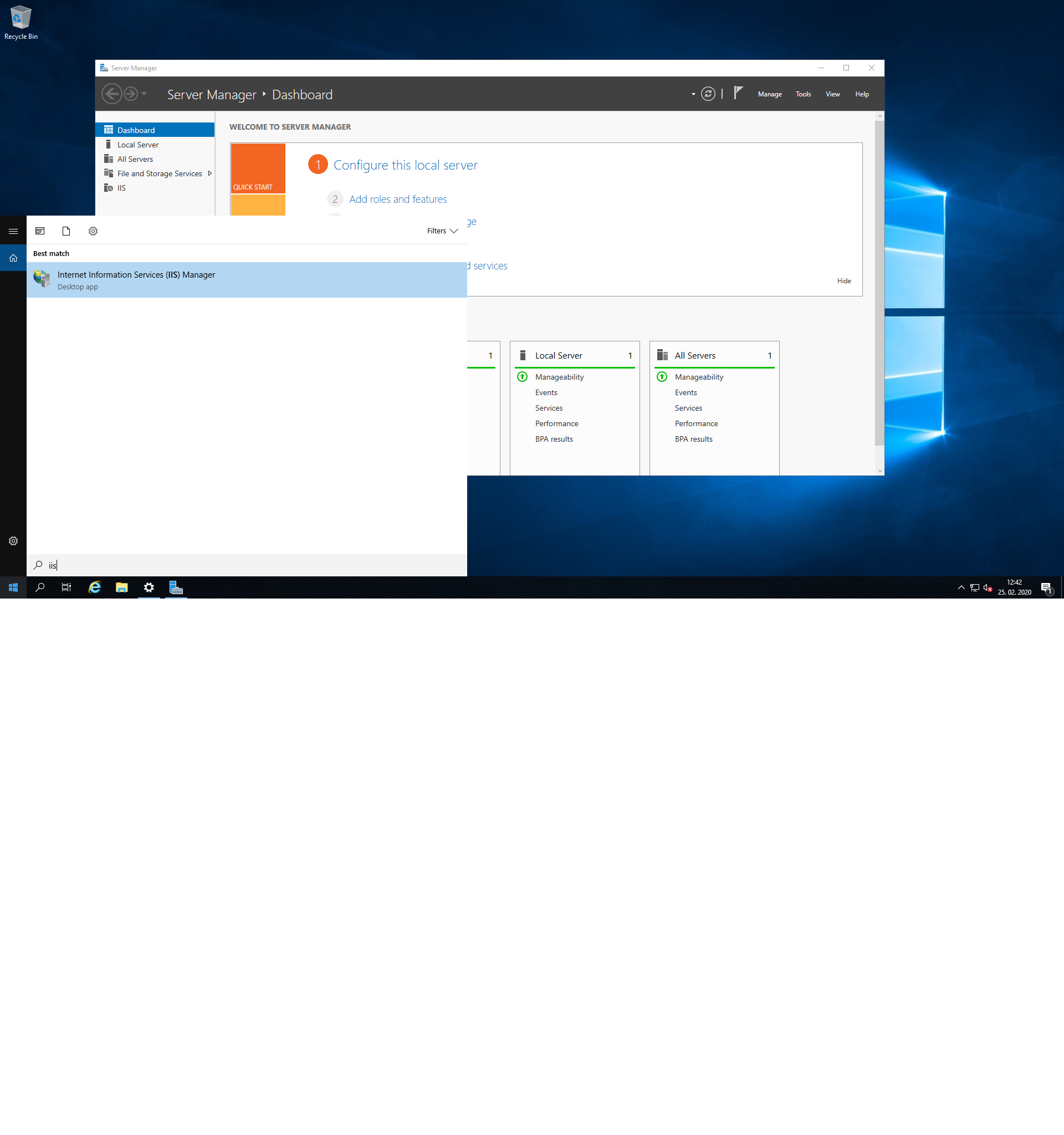Click Services under Local Server tile
Image resolution: width=1064 pixels, height=1135 pixels.
(x=549, y=408)
